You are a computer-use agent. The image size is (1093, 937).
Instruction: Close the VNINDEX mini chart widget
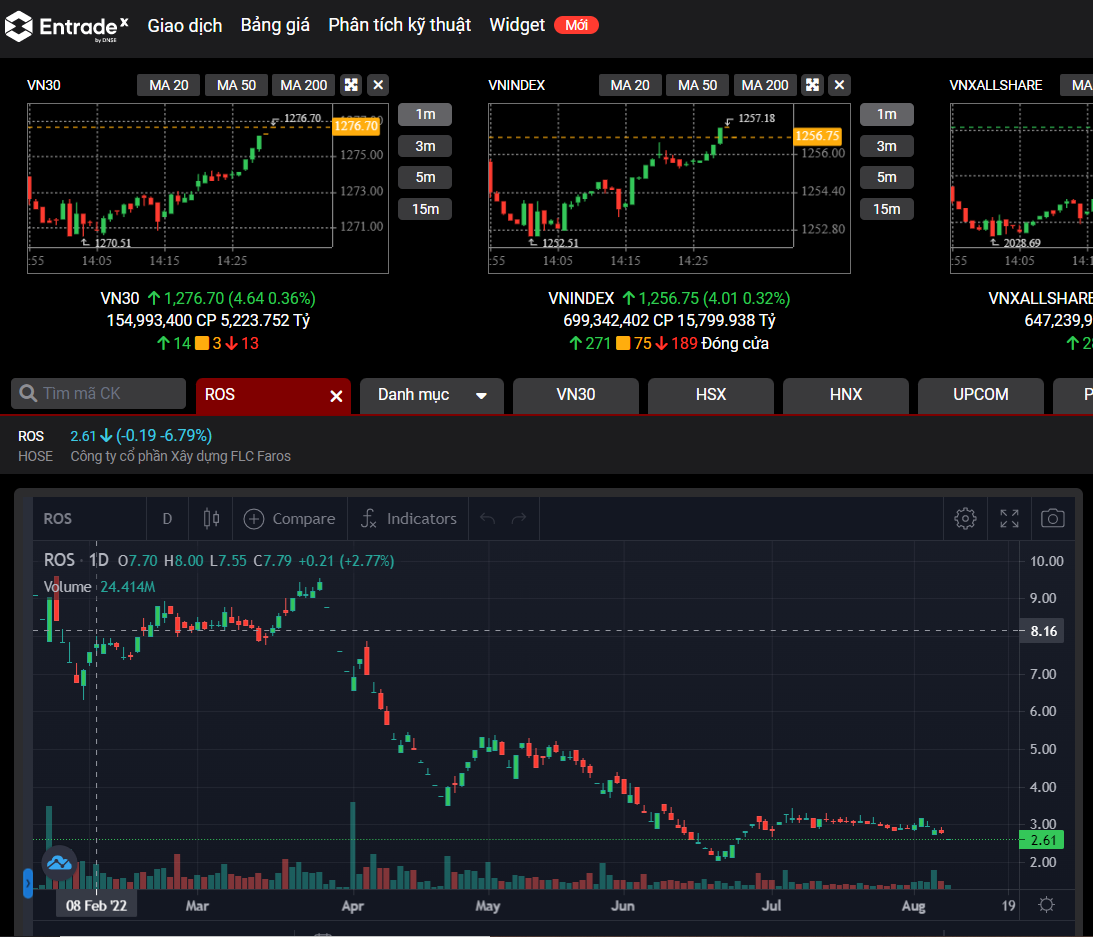[x=840, y=85]
